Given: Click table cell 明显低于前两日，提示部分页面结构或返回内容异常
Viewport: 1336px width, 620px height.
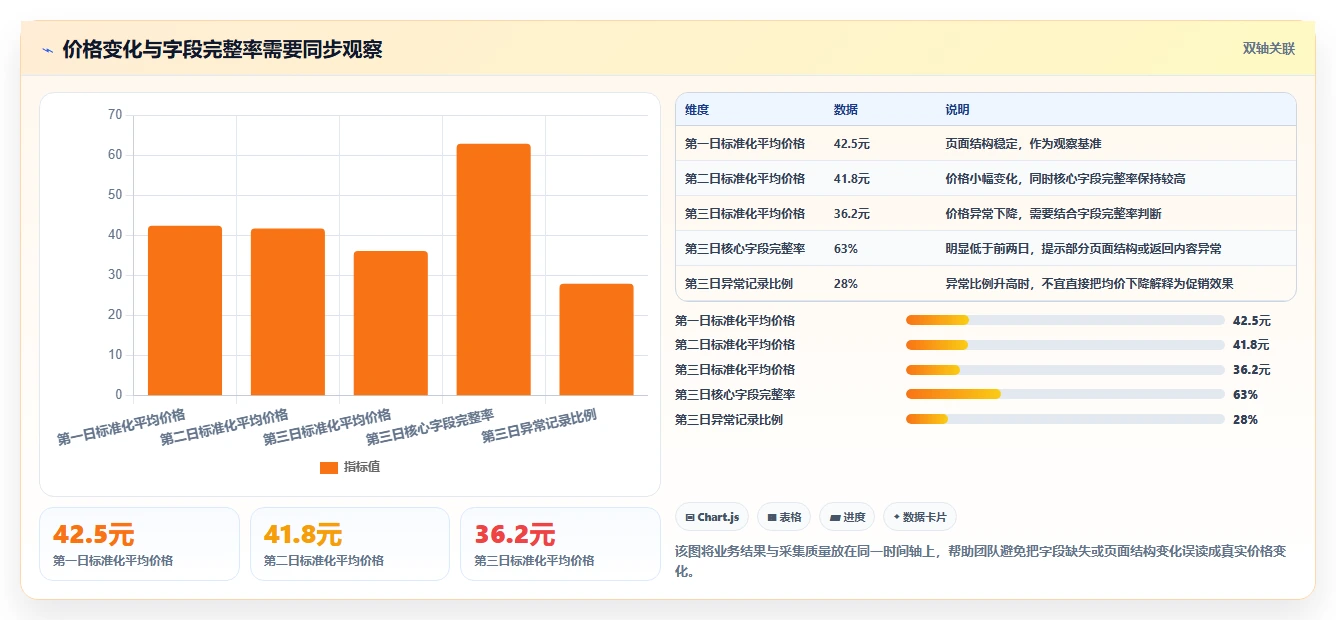Looking at the screenshot, I should tap(1083, 249).
